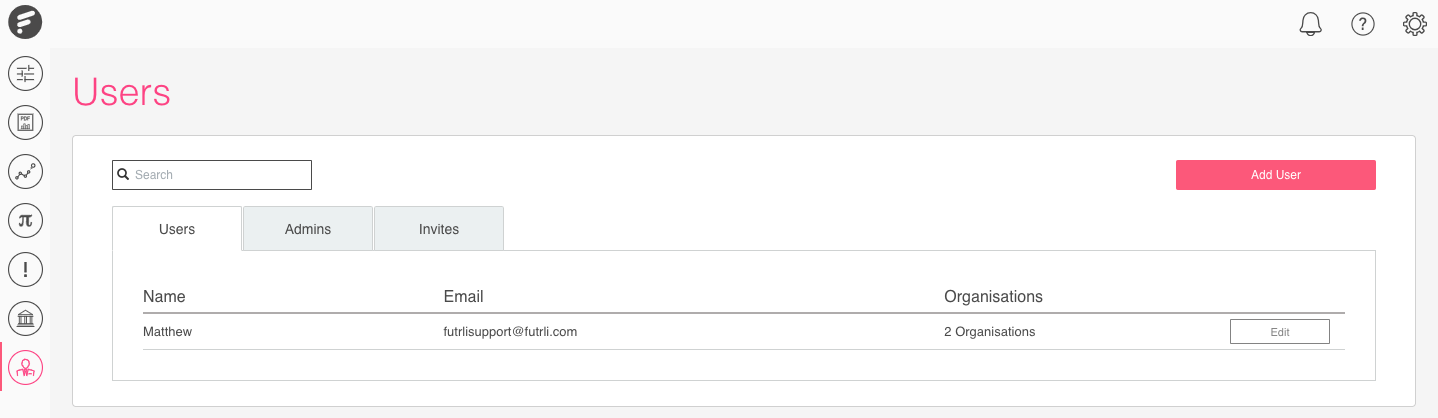Screen dimensions: 1438x418
Task: Click the 2 Organisations entry
Action: tap(989, 332)
